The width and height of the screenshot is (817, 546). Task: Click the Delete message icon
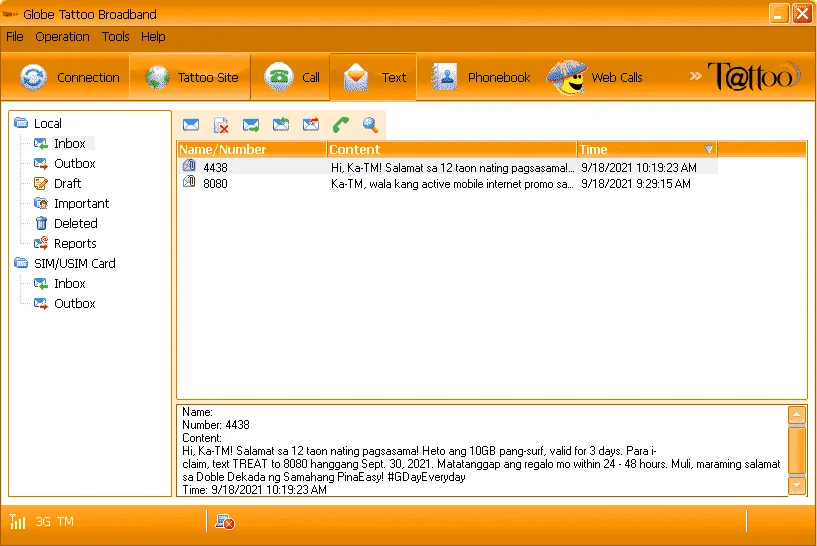[221, 125]
